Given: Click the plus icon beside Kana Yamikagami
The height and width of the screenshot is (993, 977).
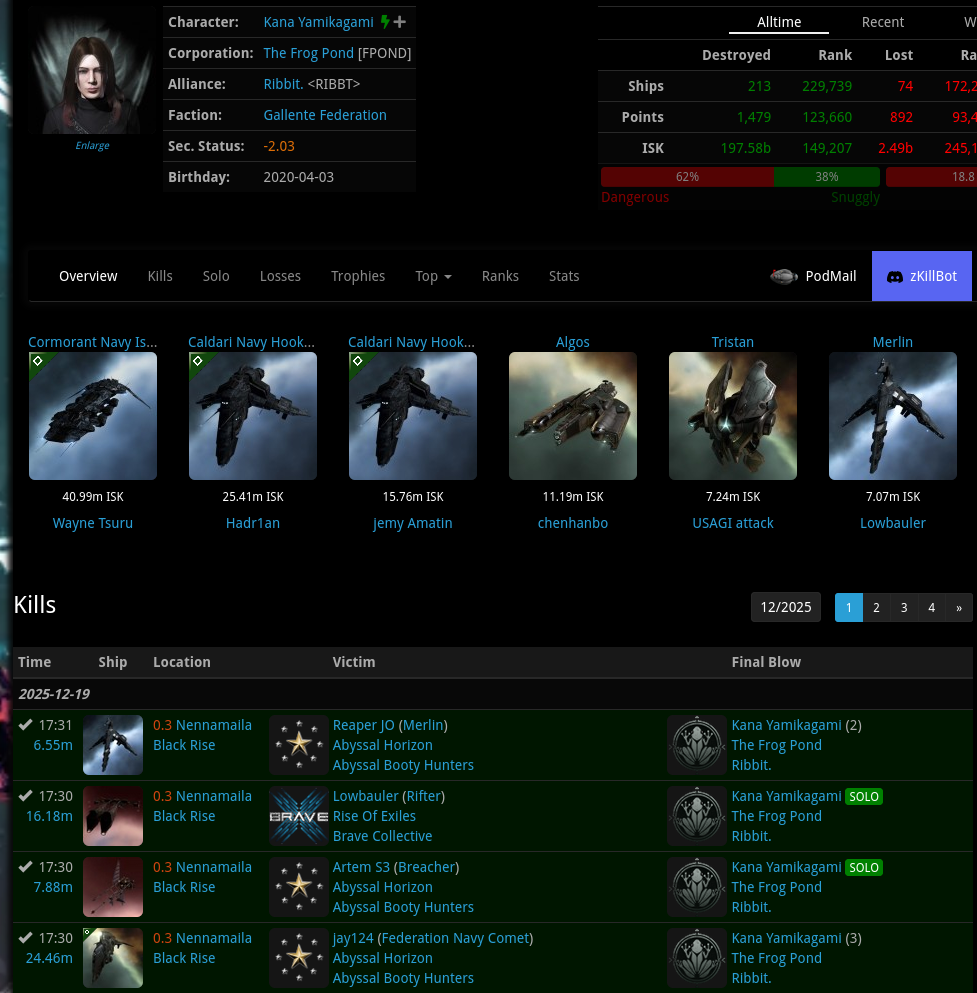Looking at the screenshot, I should 400,22.
